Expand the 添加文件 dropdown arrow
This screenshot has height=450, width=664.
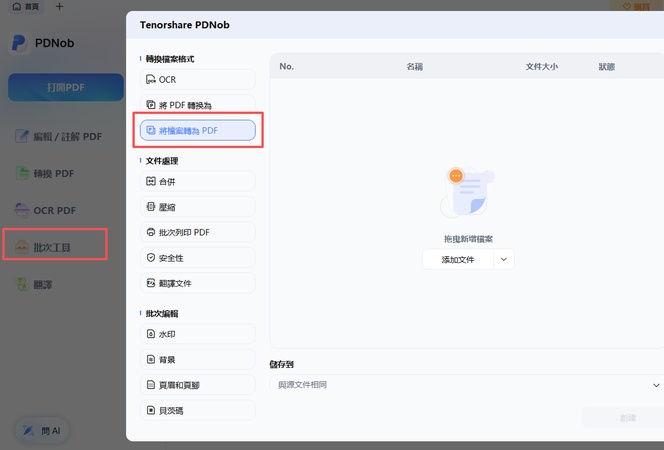[x=504, y=260]
